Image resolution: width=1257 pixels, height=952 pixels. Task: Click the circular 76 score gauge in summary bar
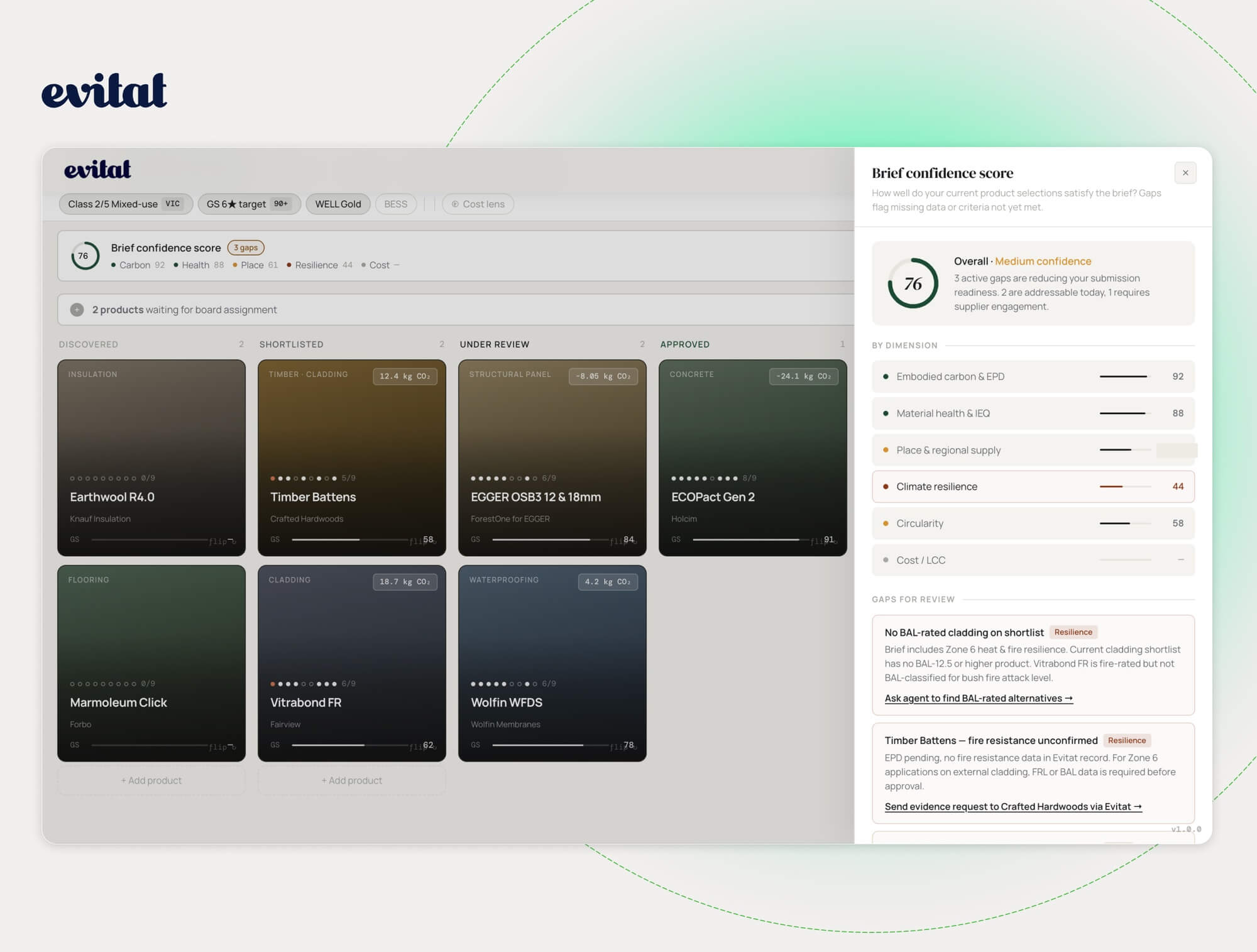85,256
